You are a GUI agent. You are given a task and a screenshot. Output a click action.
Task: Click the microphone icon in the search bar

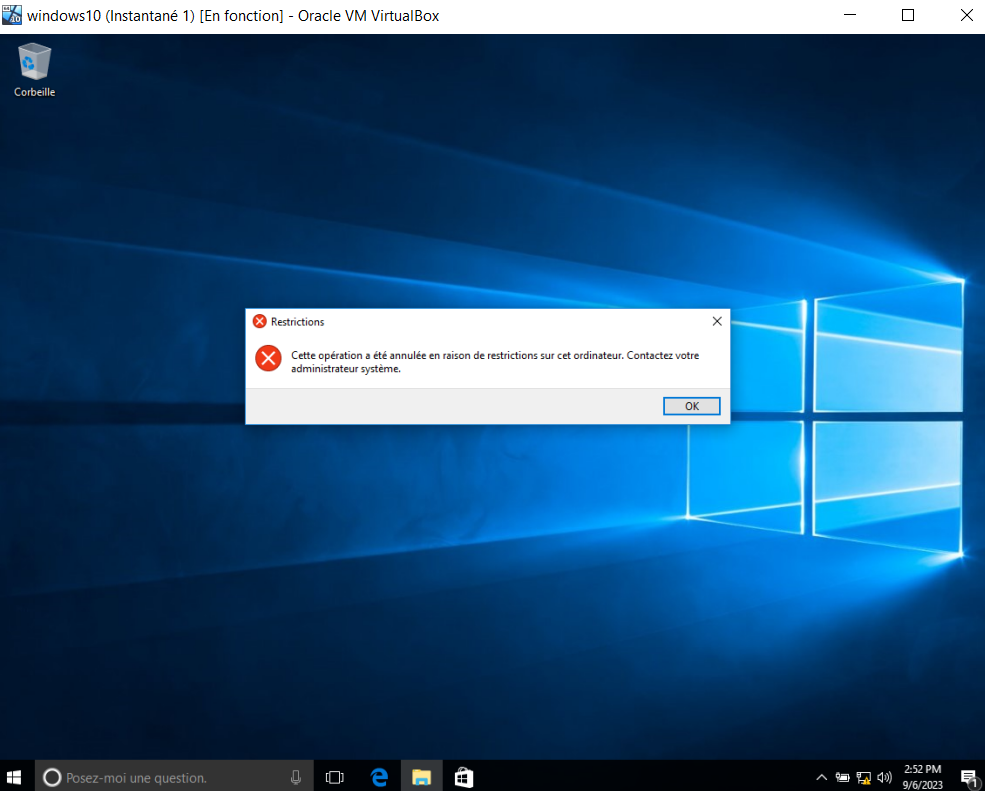point(295,776)
